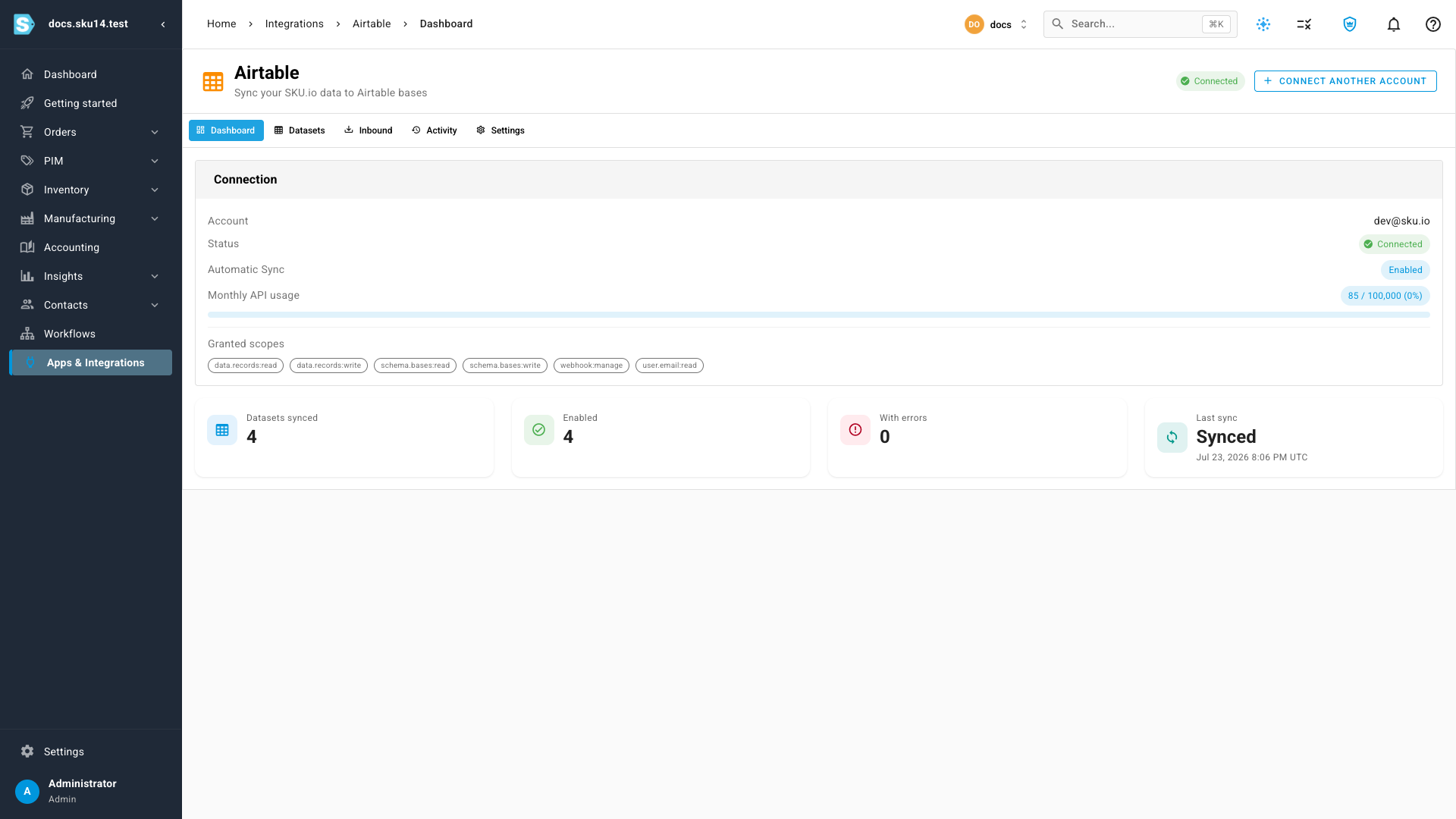Click the PIM tag icon

point(27,161)
